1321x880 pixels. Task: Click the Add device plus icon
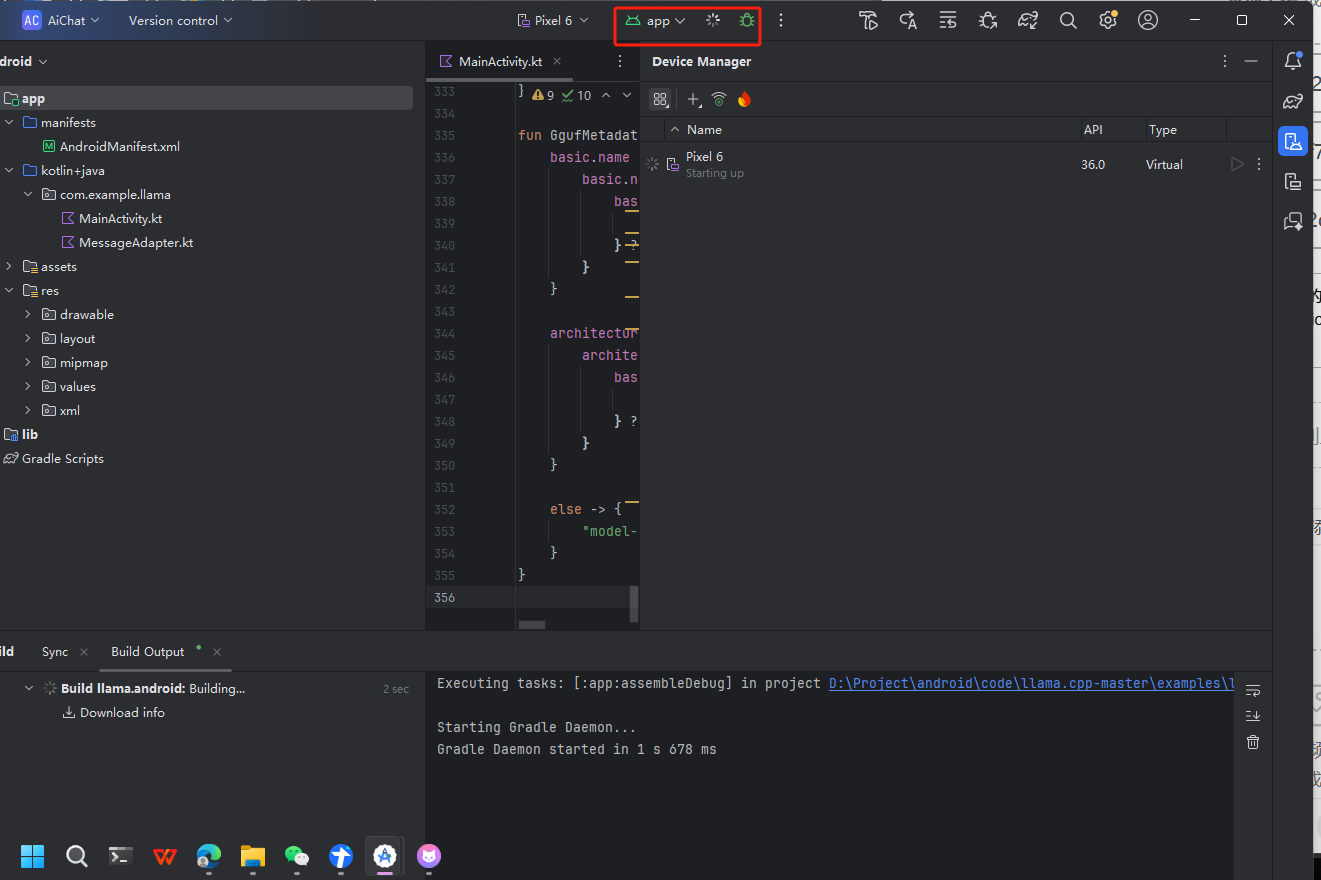[x=693, y=99]
